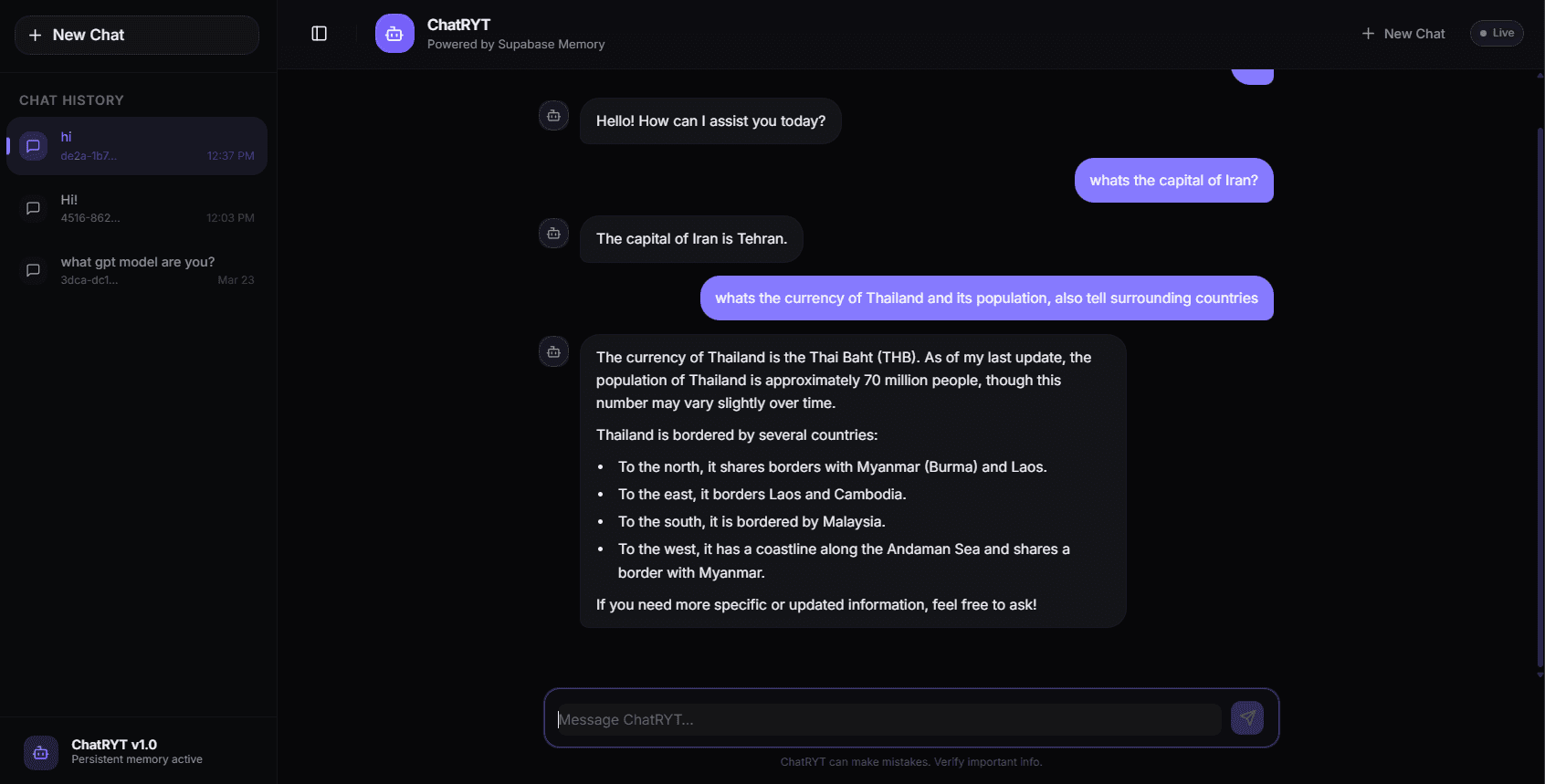Image resolution: width=1545 pixels, height=784 pixels.
Task: Click the bot avatar beside the Thailand answer
Action: point(553,350)
